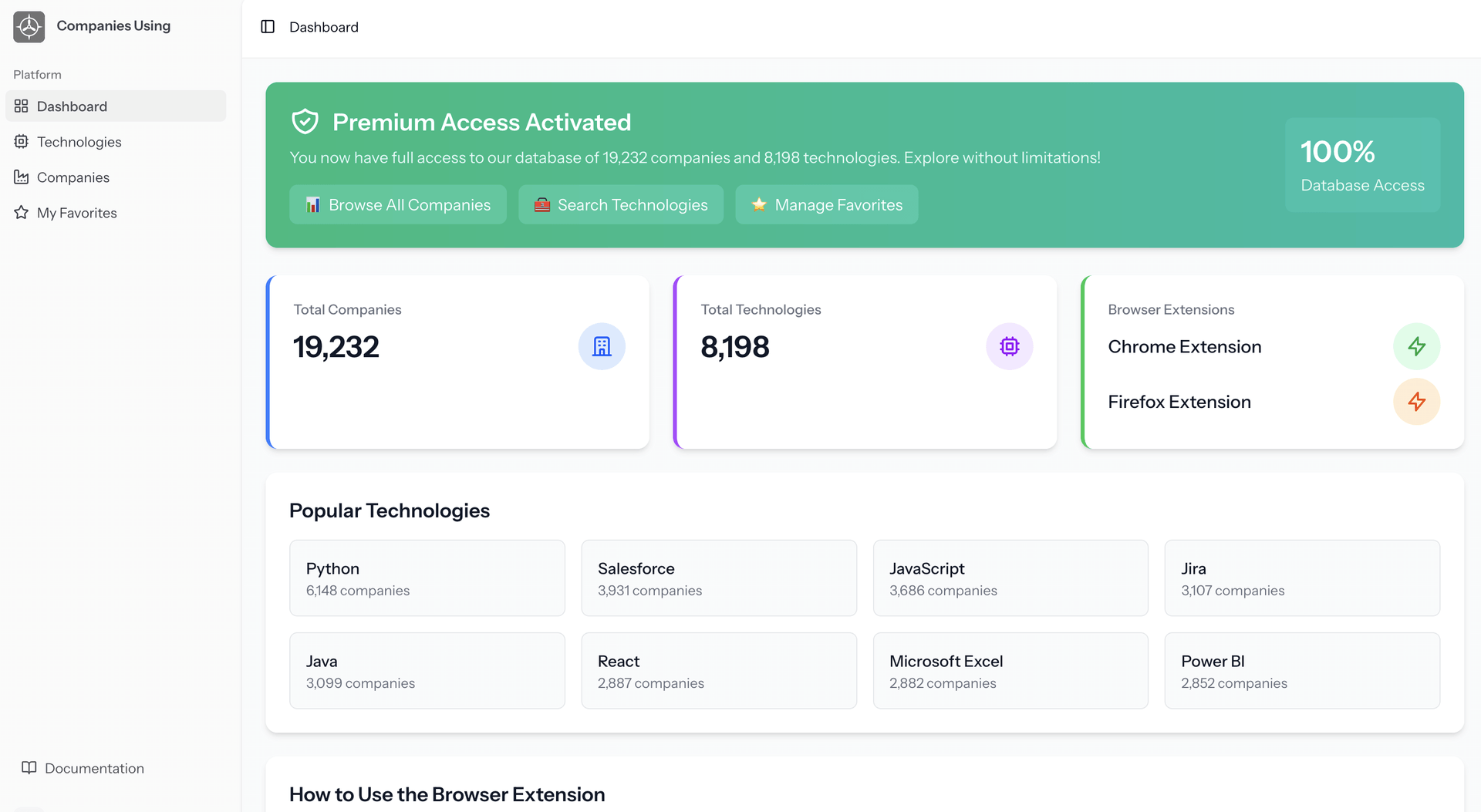Click the book icon next to Documentation
The image size is (1481, 812).
pyautogui.click(x=29, y=768)
